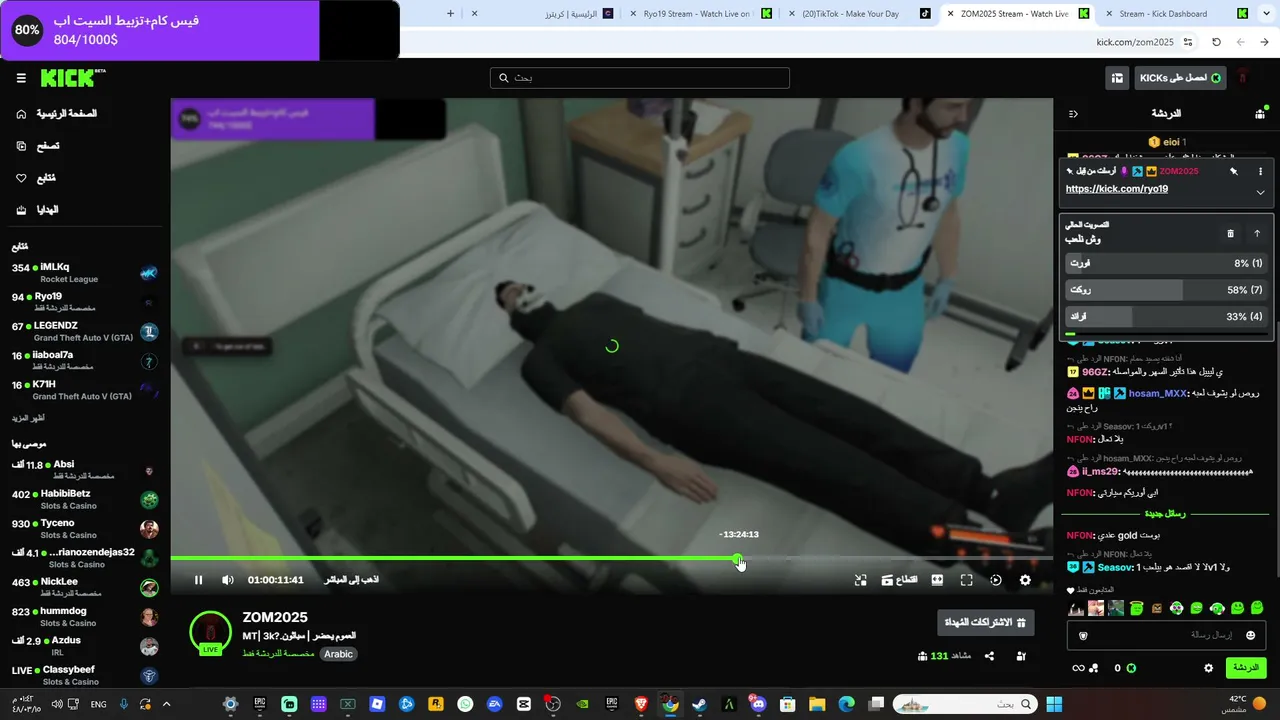Open the Kick shop icon in header
This screenshot has height=720, width=1280.
1117,78
